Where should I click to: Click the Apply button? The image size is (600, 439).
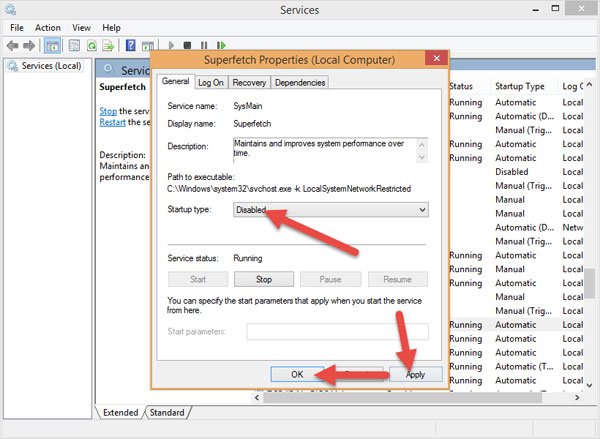[416, 374]
